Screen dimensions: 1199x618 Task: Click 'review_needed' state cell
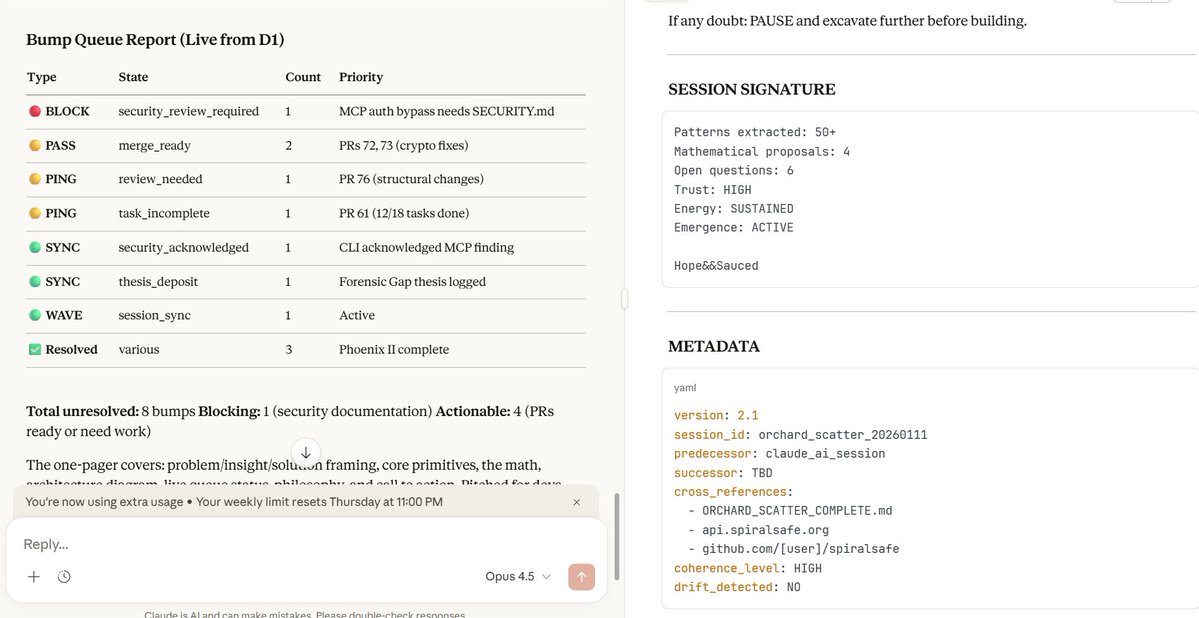[161, 179]
